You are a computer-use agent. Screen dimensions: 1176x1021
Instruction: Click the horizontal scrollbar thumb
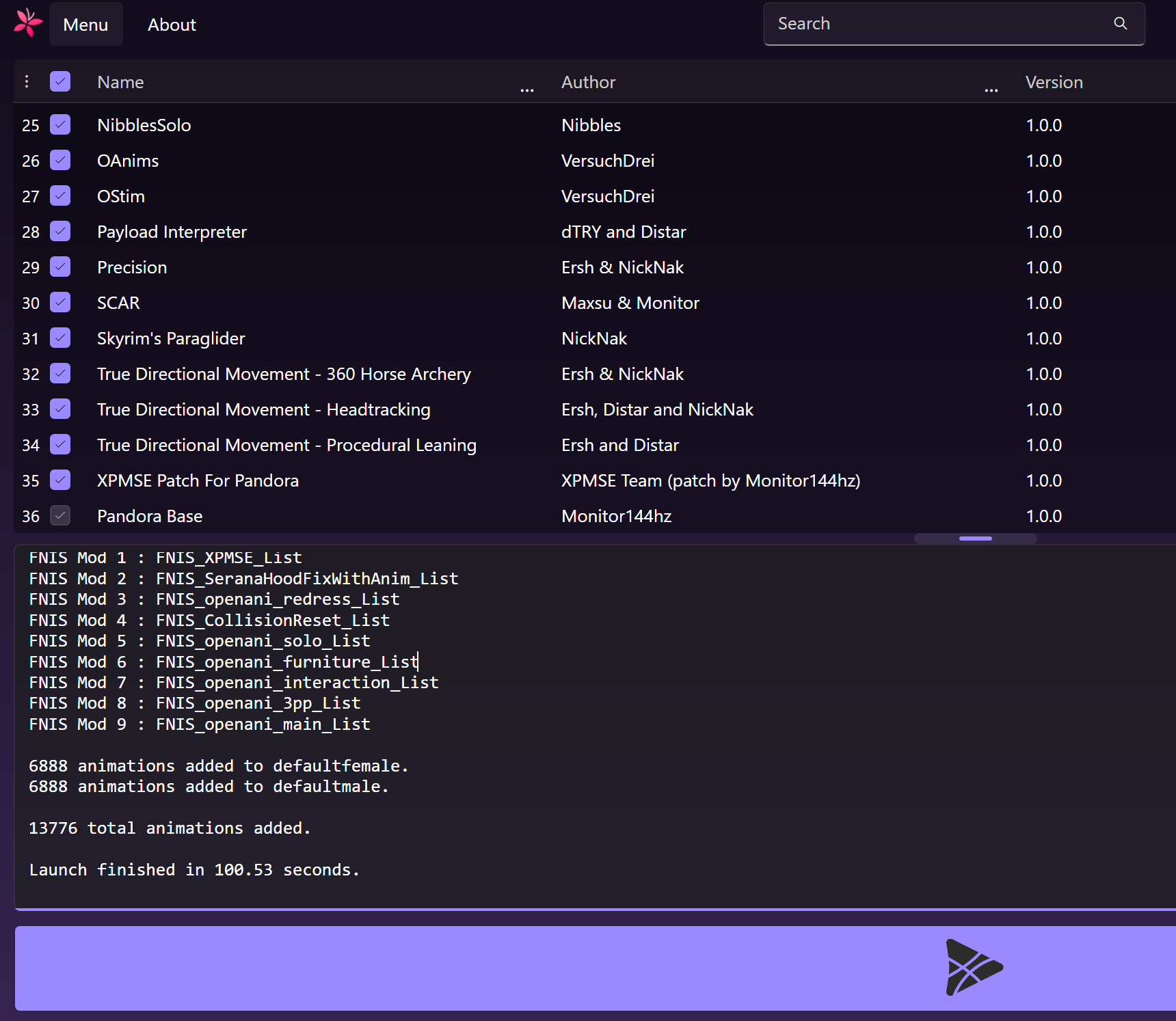tap(975, 539)
